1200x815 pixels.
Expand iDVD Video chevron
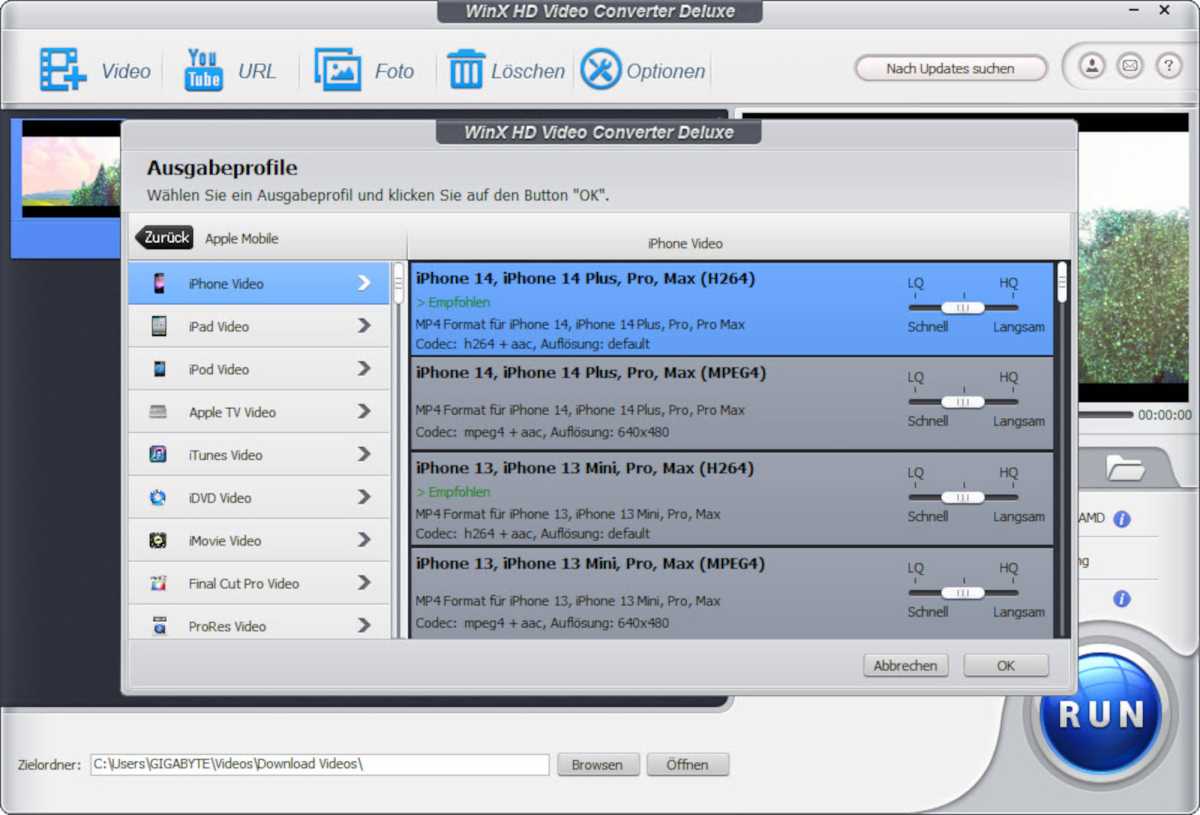pos(364,498)
